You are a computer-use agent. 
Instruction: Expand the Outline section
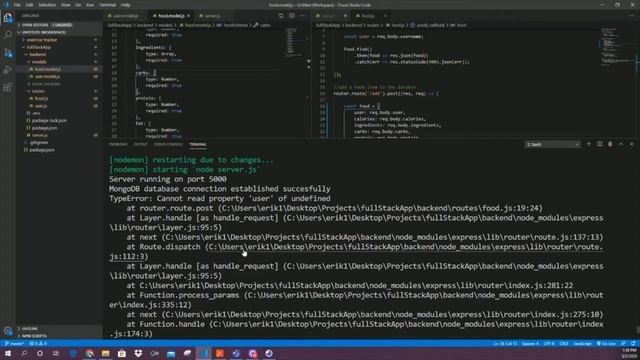59,329
